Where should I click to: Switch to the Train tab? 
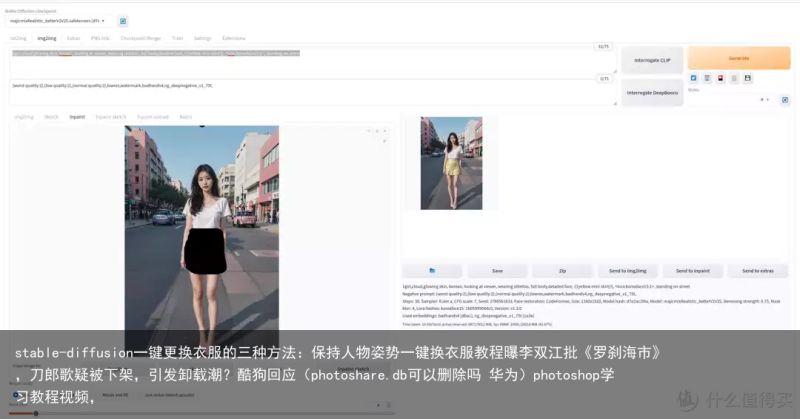(x=177, y=38)
